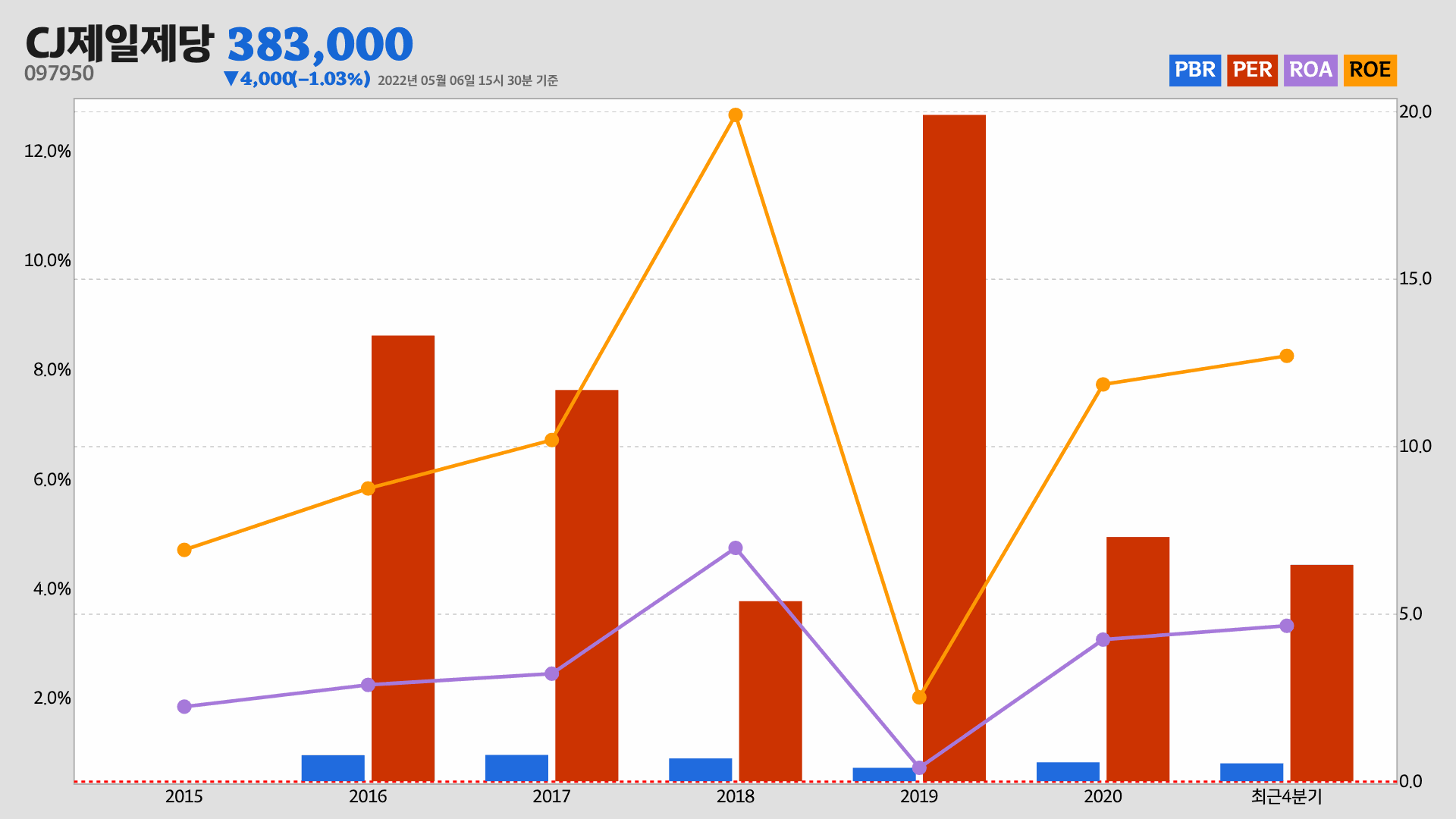Toggle the ROA legend badge
The width and height of the screenshot is (1456, 819).
(x=1310, y=71)
